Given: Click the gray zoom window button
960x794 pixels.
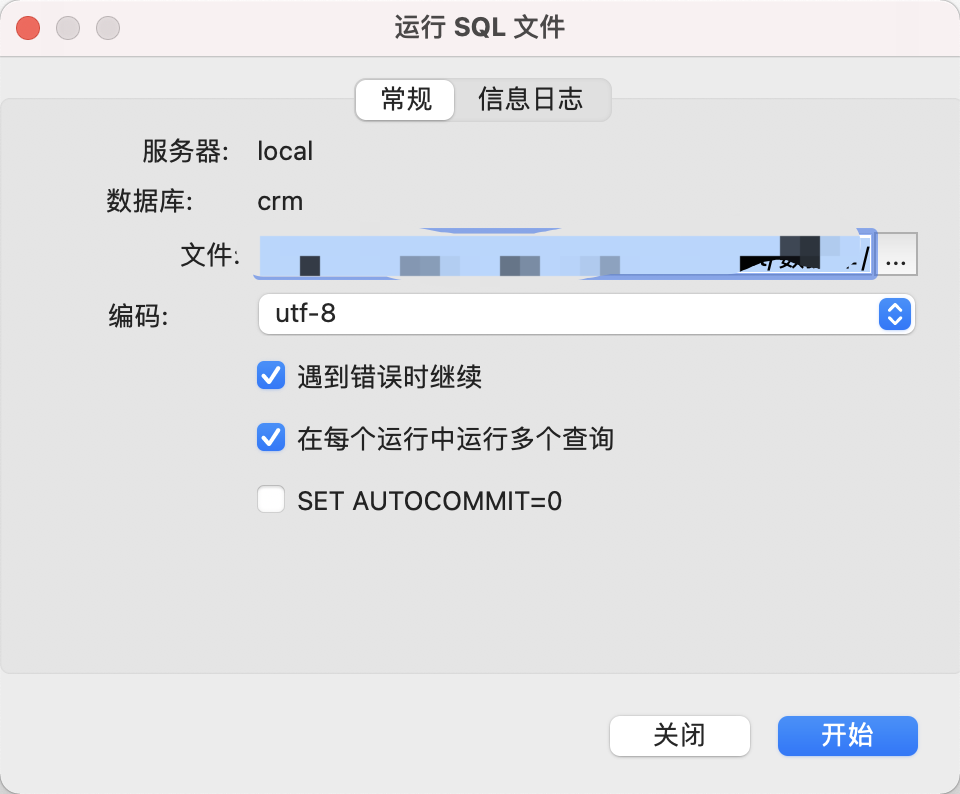Looking at the screenshot, I should coord(108,28).
